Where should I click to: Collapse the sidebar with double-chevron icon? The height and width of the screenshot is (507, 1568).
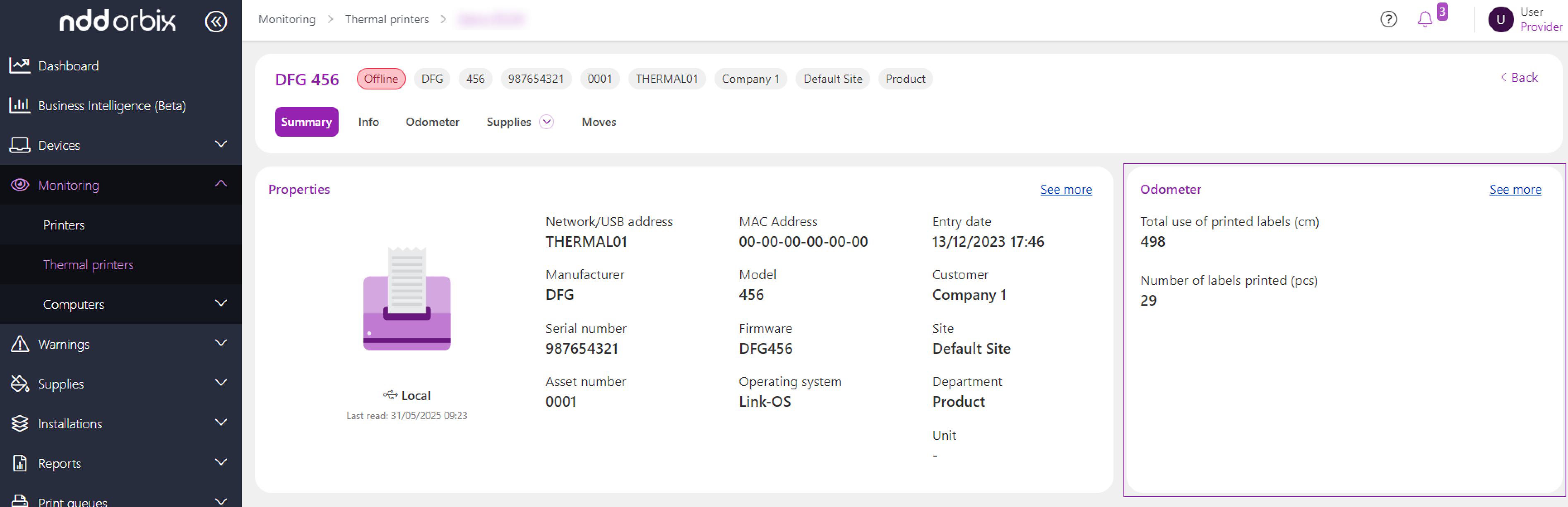click(x=216, y=21)
